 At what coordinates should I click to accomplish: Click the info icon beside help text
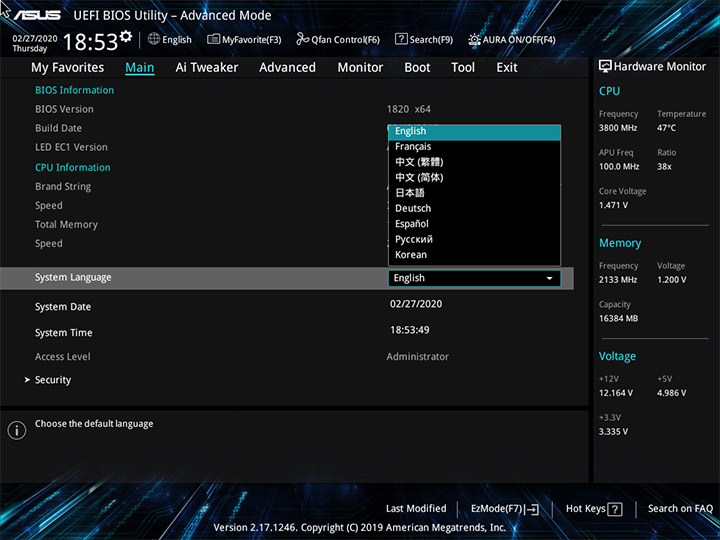tap(17, 430)
